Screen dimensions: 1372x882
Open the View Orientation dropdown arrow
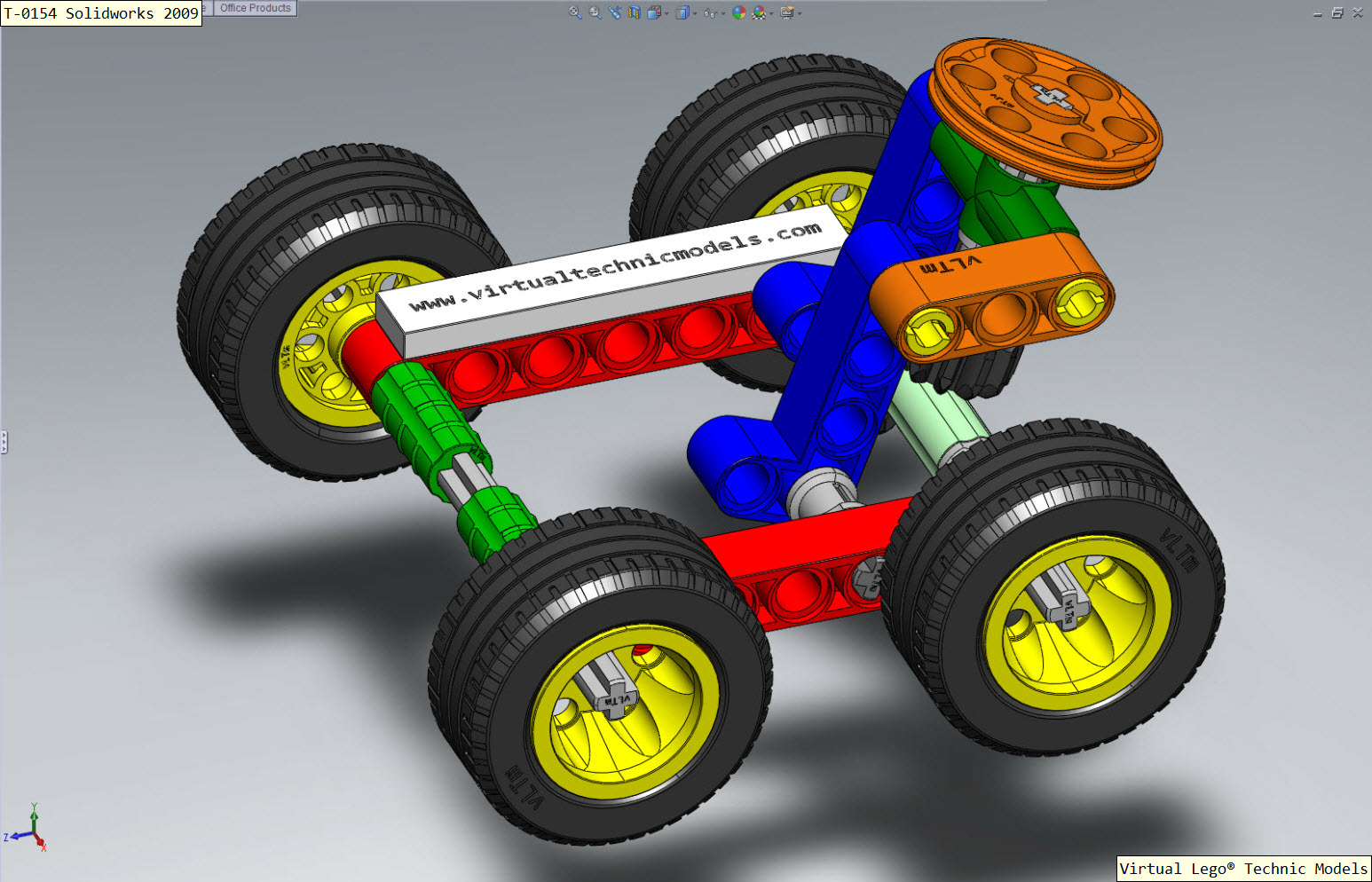[x=666, y=13]
